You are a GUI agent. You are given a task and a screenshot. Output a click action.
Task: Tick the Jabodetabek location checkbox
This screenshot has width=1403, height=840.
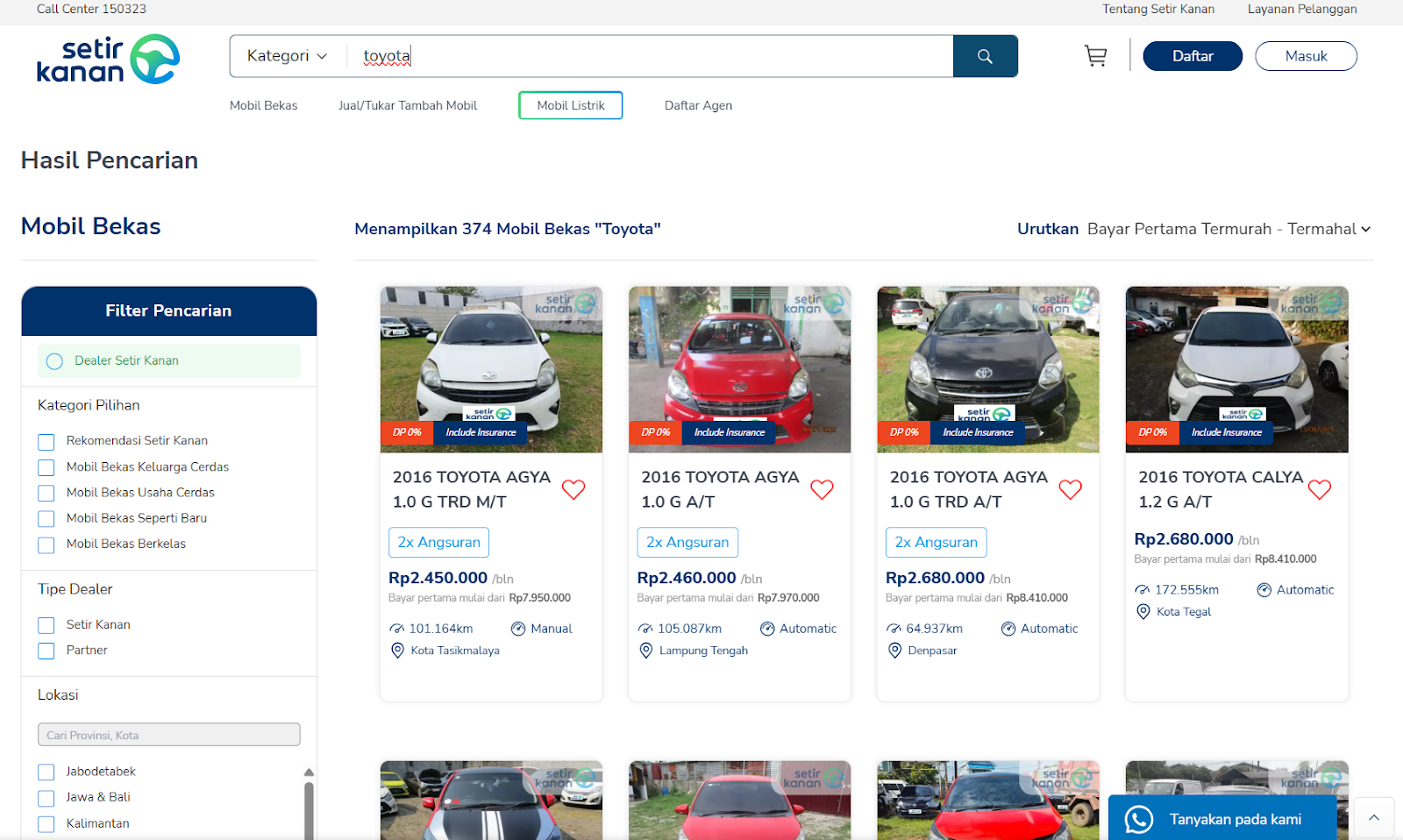coord(46,772)
